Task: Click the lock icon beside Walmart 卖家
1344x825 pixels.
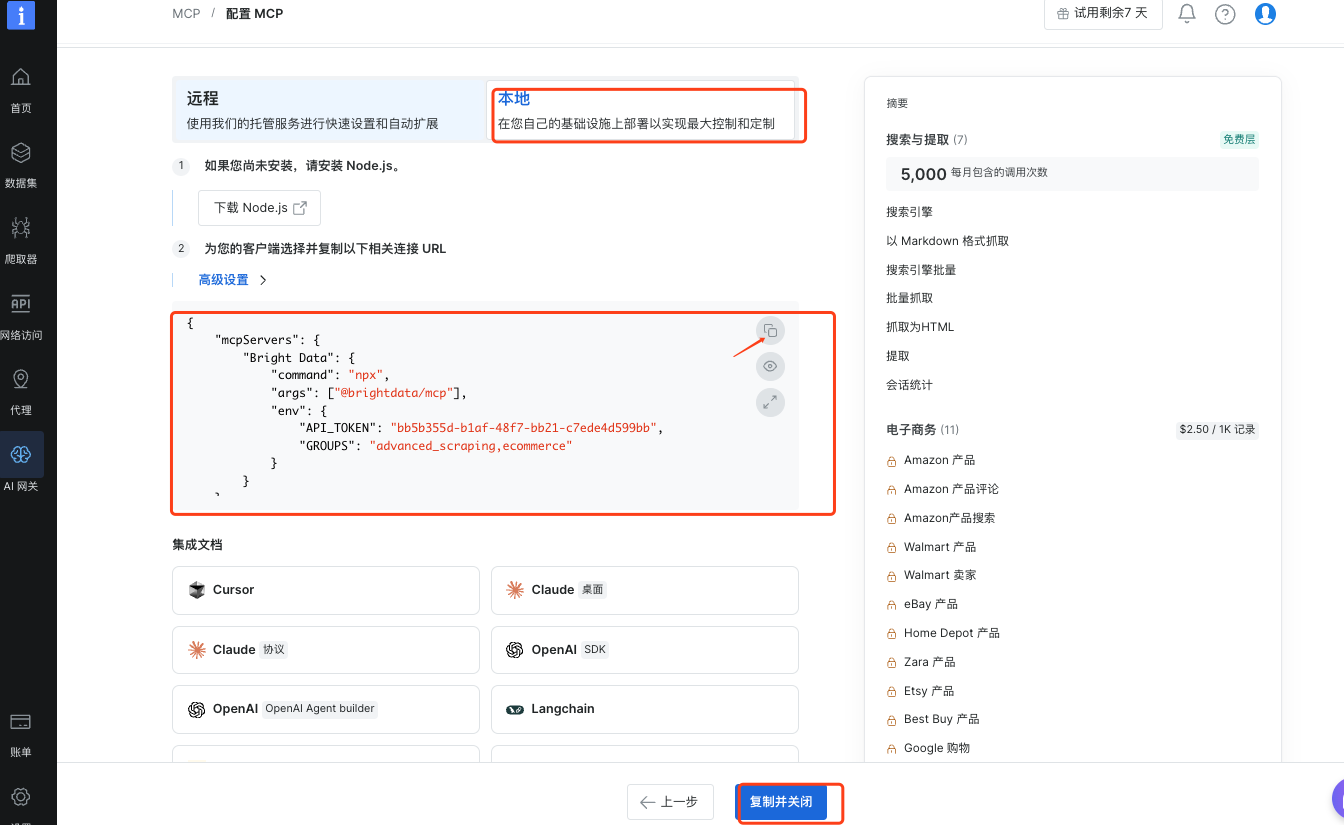Action: pyautogui.click(x=891, y=576)
